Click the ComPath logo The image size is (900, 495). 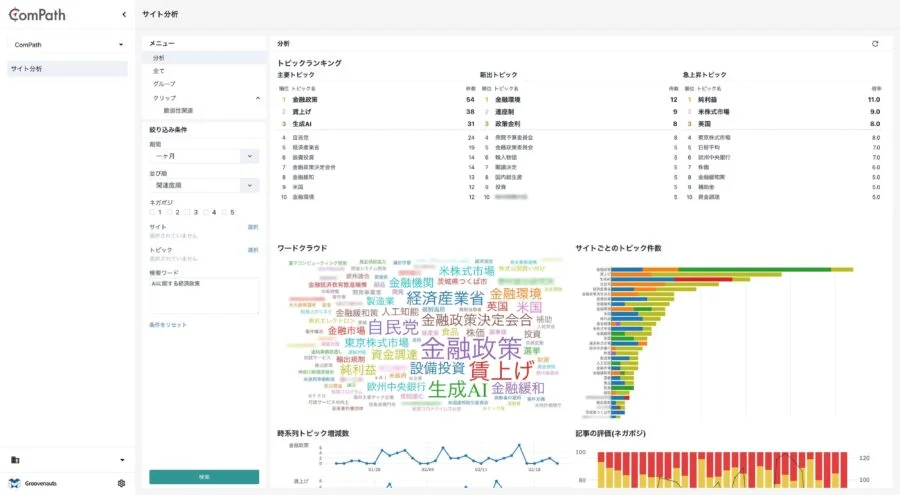37,14
